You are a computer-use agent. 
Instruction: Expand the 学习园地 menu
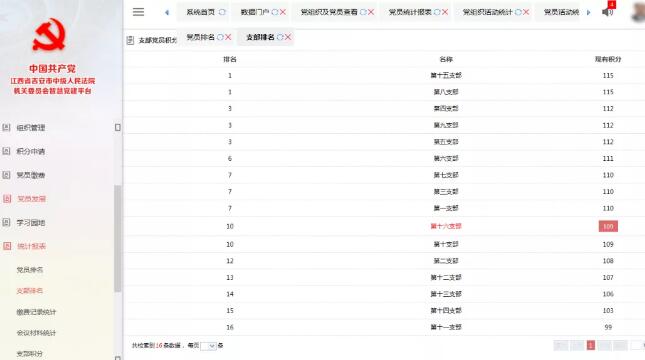(x=31, y=223)
